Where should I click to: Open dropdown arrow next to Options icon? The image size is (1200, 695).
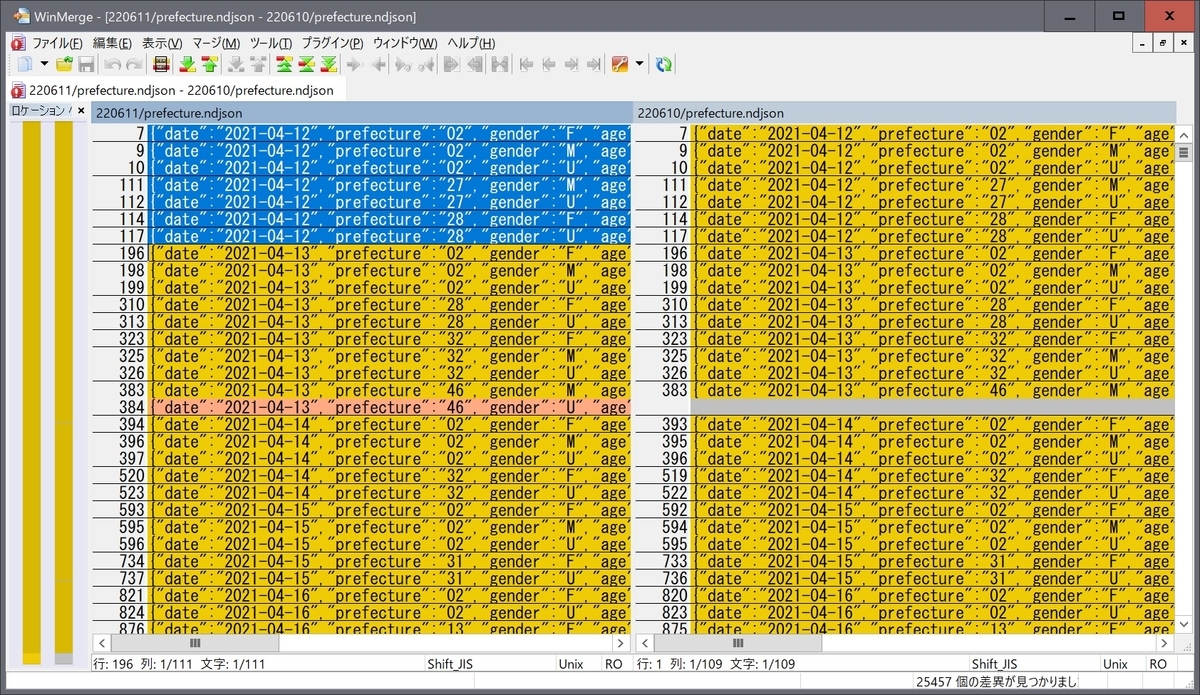[639, 64]
